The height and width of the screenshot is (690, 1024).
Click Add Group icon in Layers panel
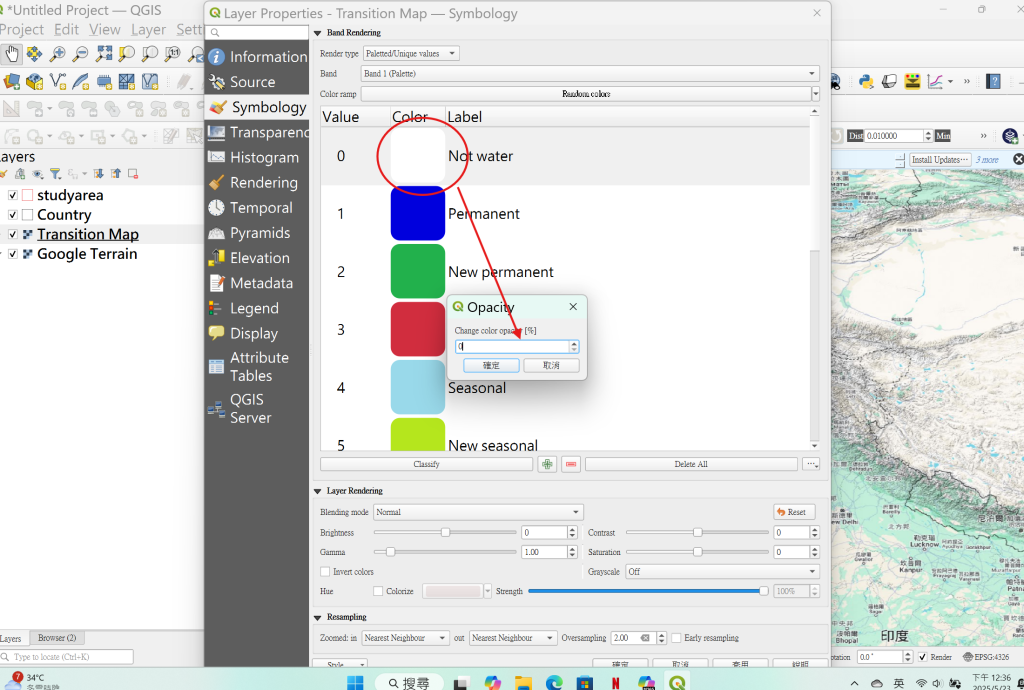[x=20, y=174]
